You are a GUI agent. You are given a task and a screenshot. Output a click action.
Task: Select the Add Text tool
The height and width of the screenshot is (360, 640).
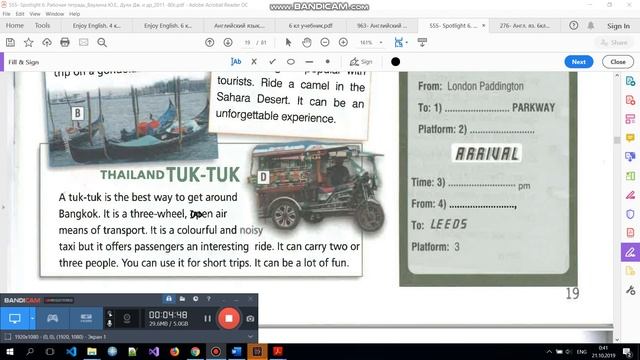[x=236, y=62]
